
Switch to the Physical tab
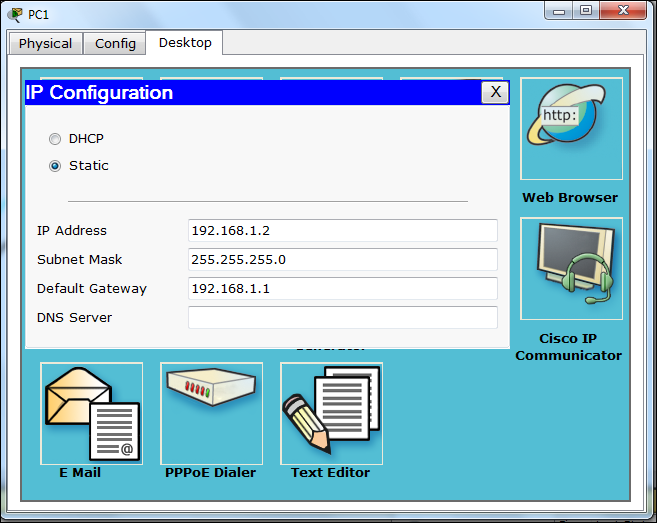(x=45, y=44)
